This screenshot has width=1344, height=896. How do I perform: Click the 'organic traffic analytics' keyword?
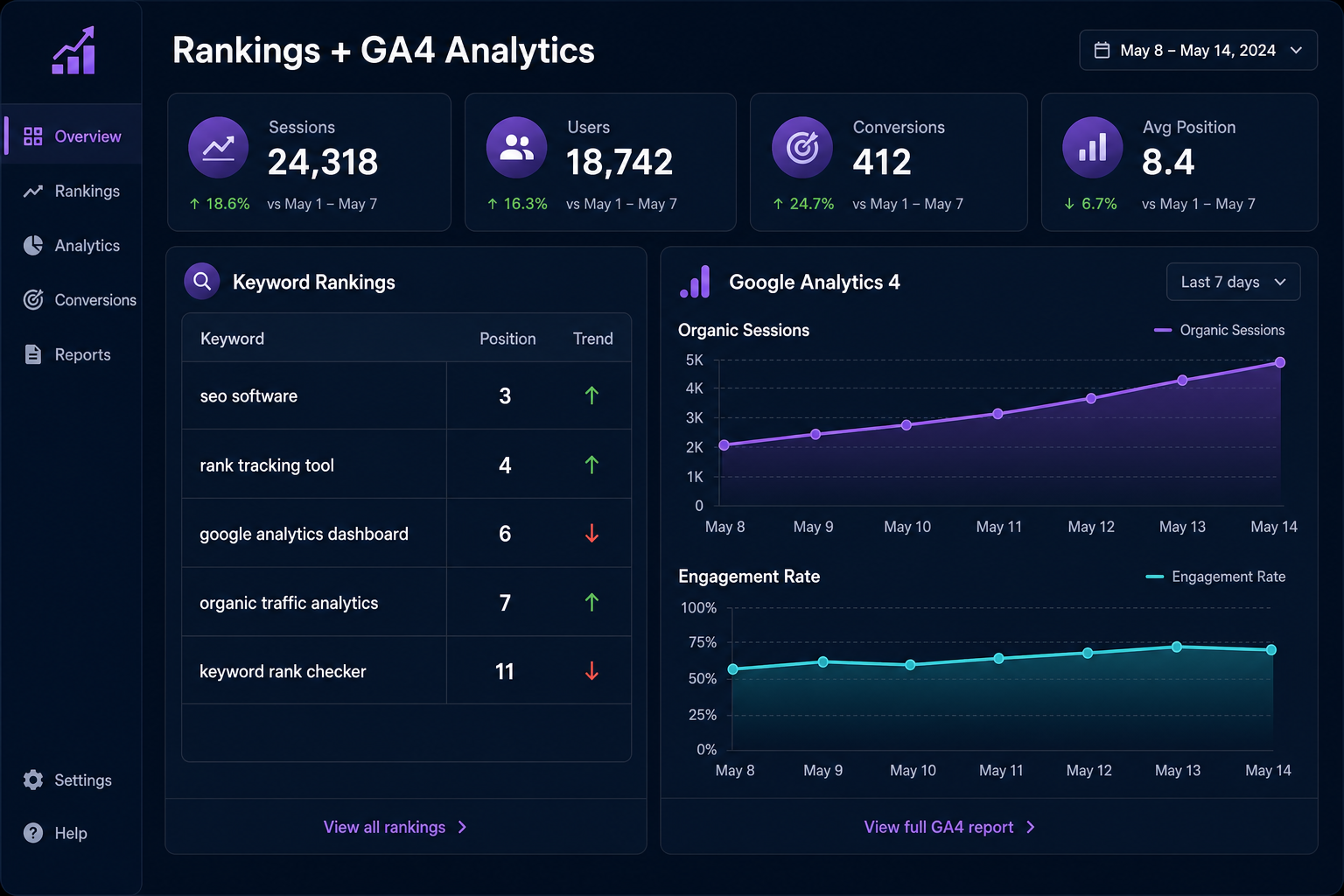pos(289,603)
